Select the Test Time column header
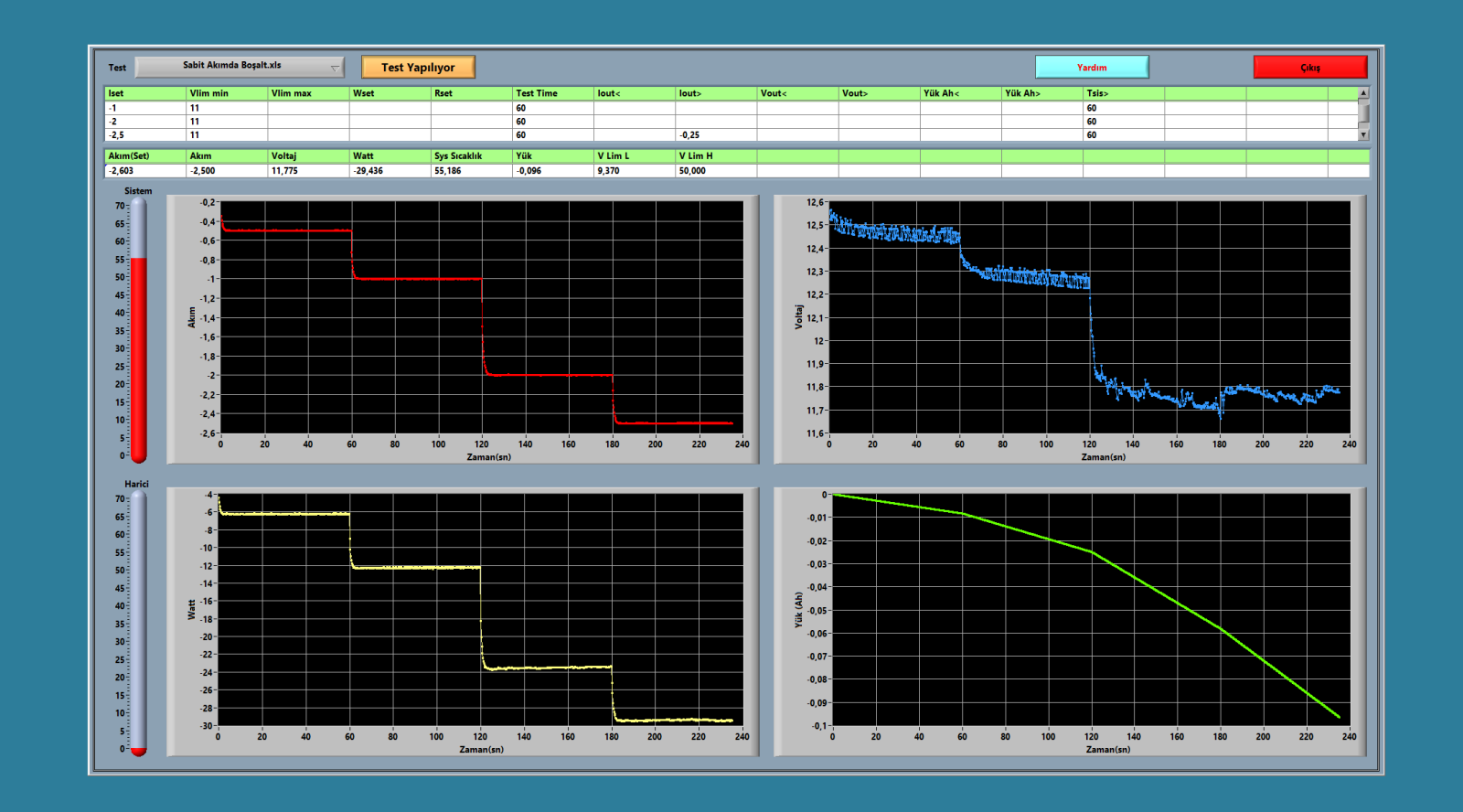The width and height of the screenshot is (1463, 812). pos(552,93)
